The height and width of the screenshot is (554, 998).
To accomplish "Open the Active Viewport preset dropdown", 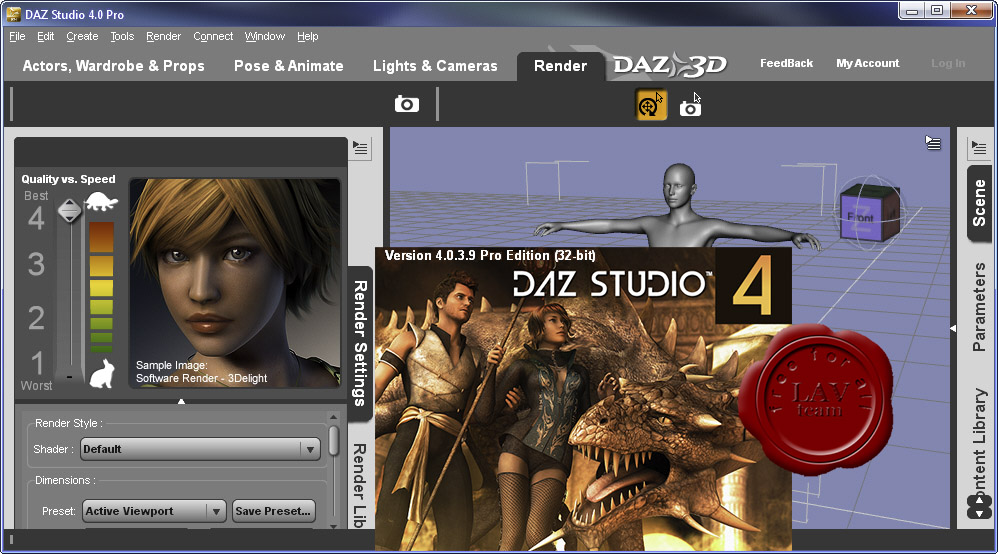I will click(154, 511).
